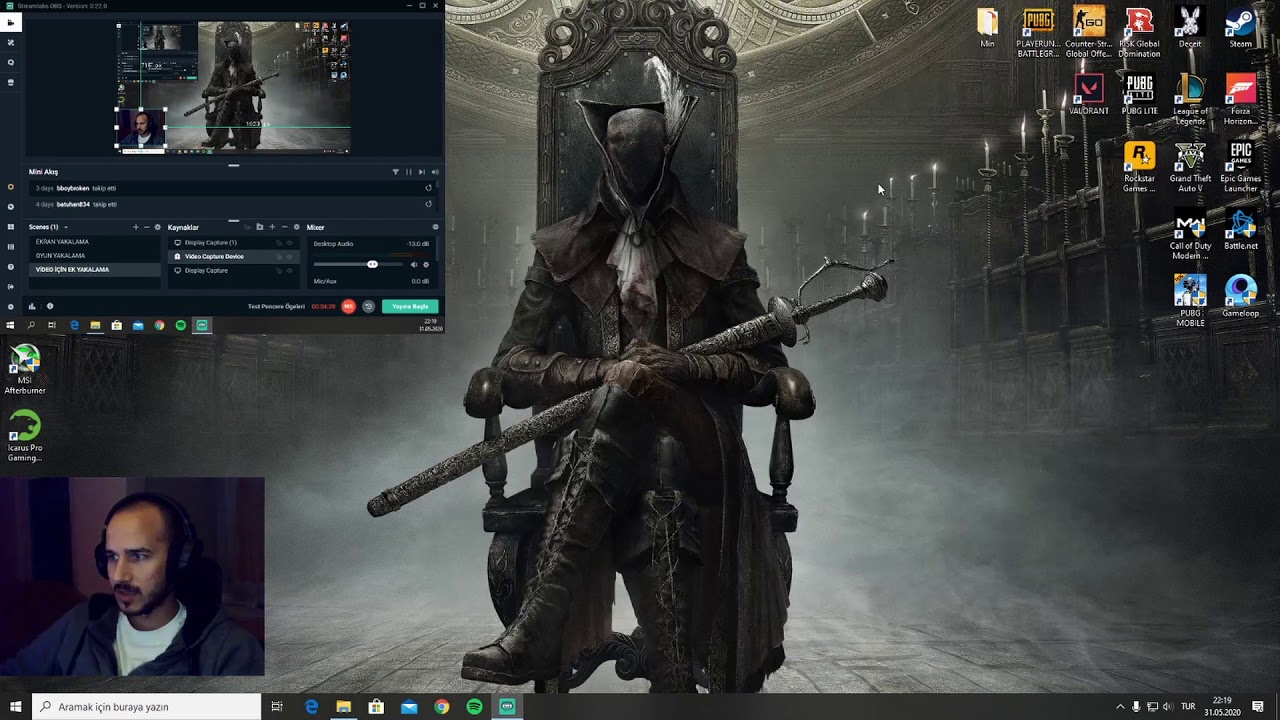Lock the bottom Display Capture source
This screenshot has width=1280, height=720.
click(279, 271)
